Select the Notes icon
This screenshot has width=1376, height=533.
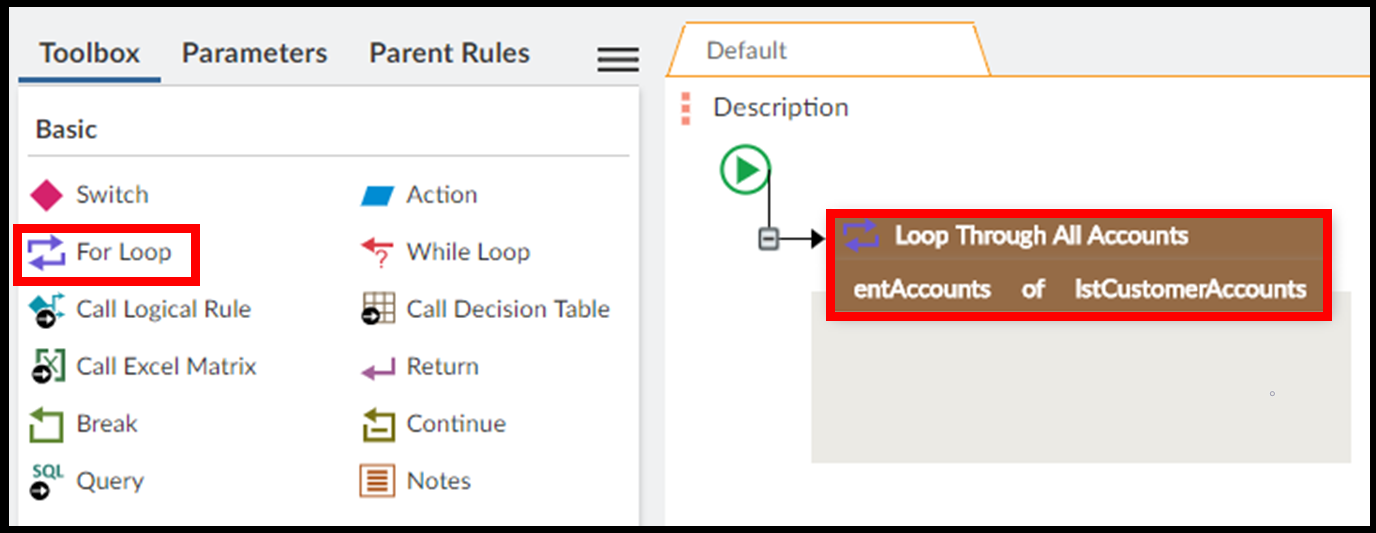[x=377, y=481]
